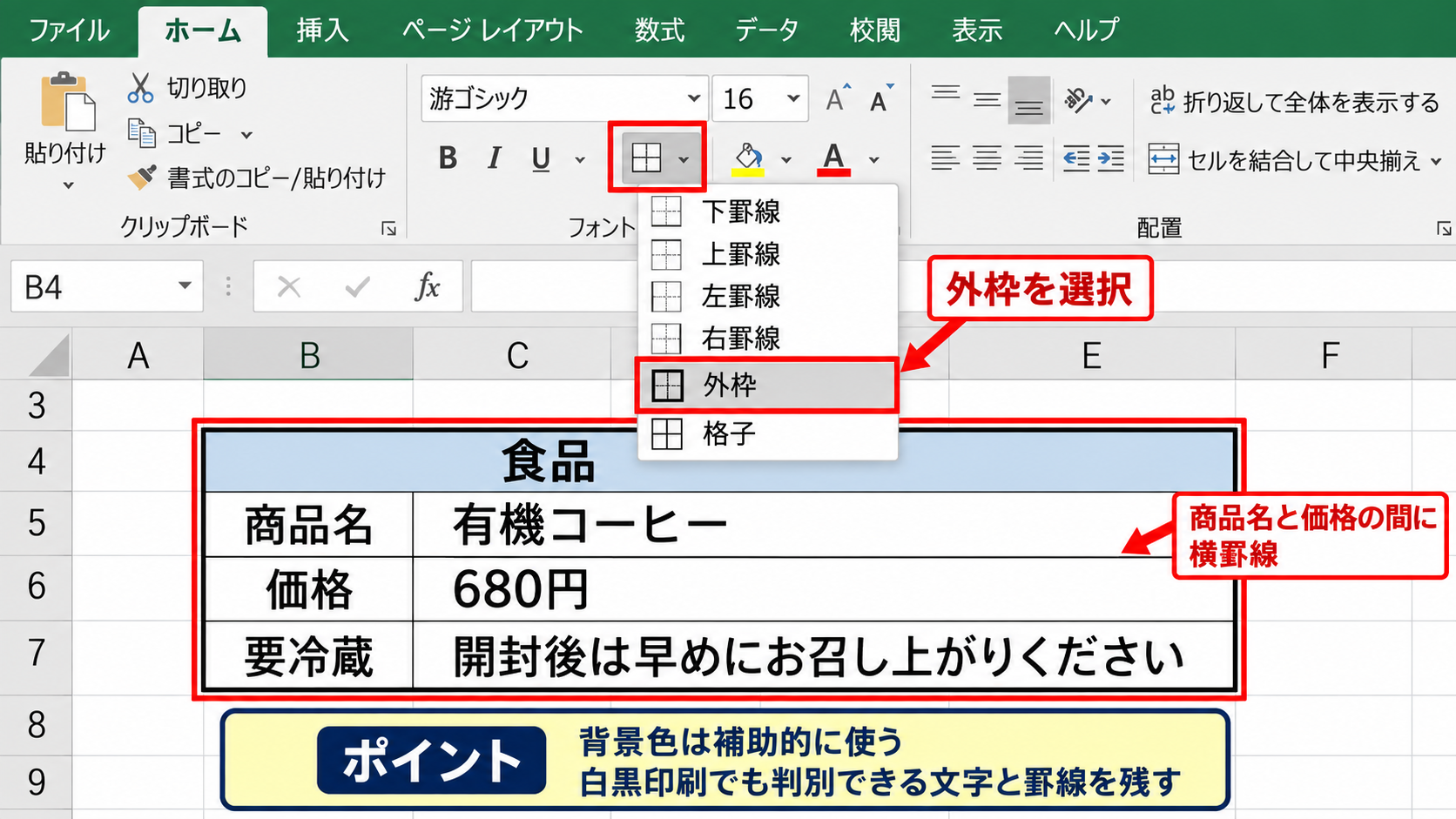Switch to the 校閲 tab
Viewport: 1456px width, 819px height.
[x=875, y=30]
